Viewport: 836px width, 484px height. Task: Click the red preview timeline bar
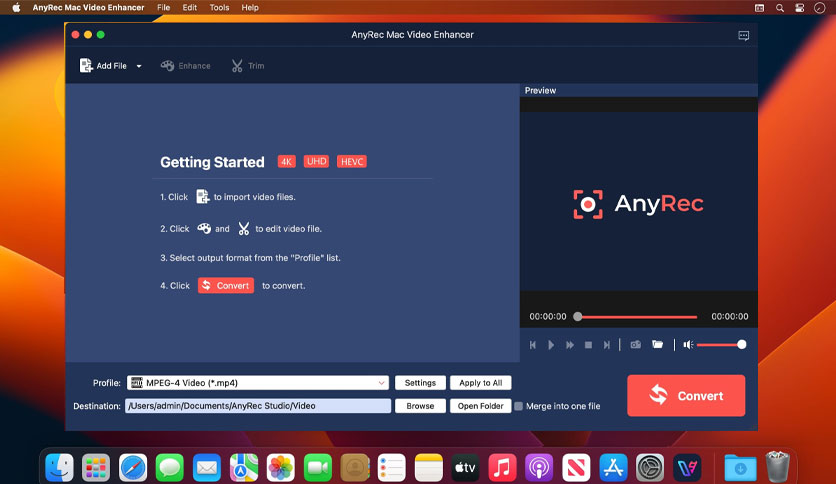pos(639,317)
